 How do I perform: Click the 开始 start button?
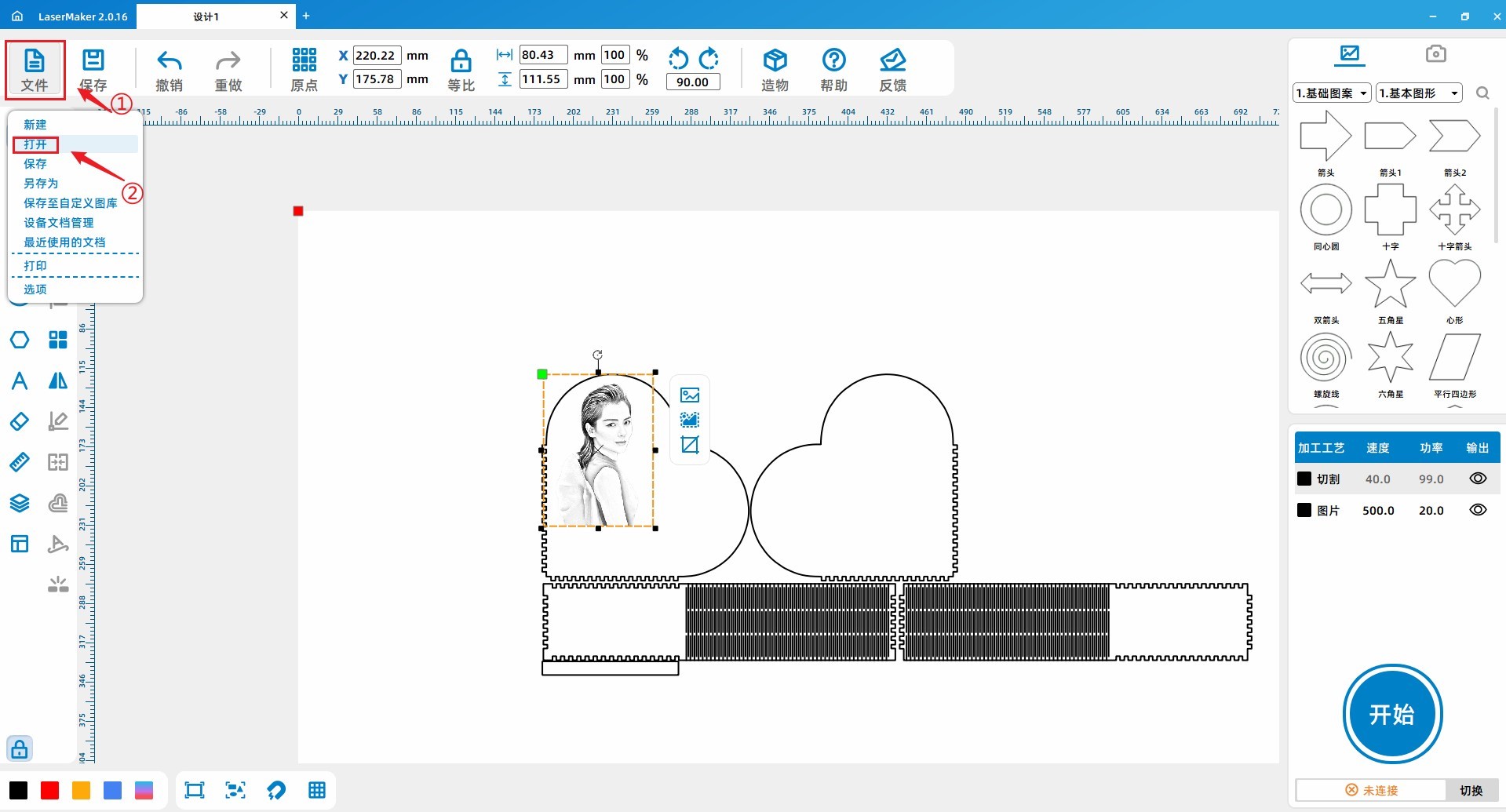1392,714
